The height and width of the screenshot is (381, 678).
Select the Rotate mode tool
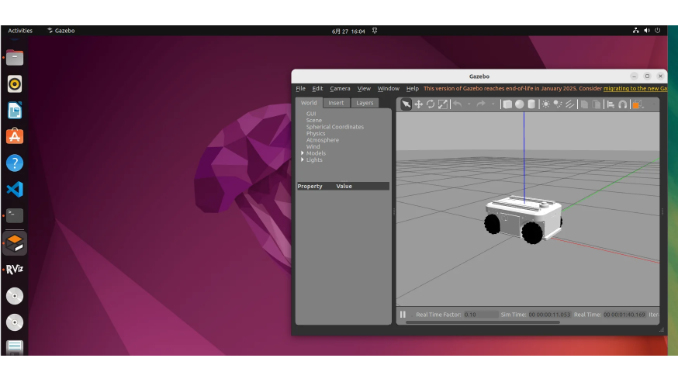(x=430, y=104)
